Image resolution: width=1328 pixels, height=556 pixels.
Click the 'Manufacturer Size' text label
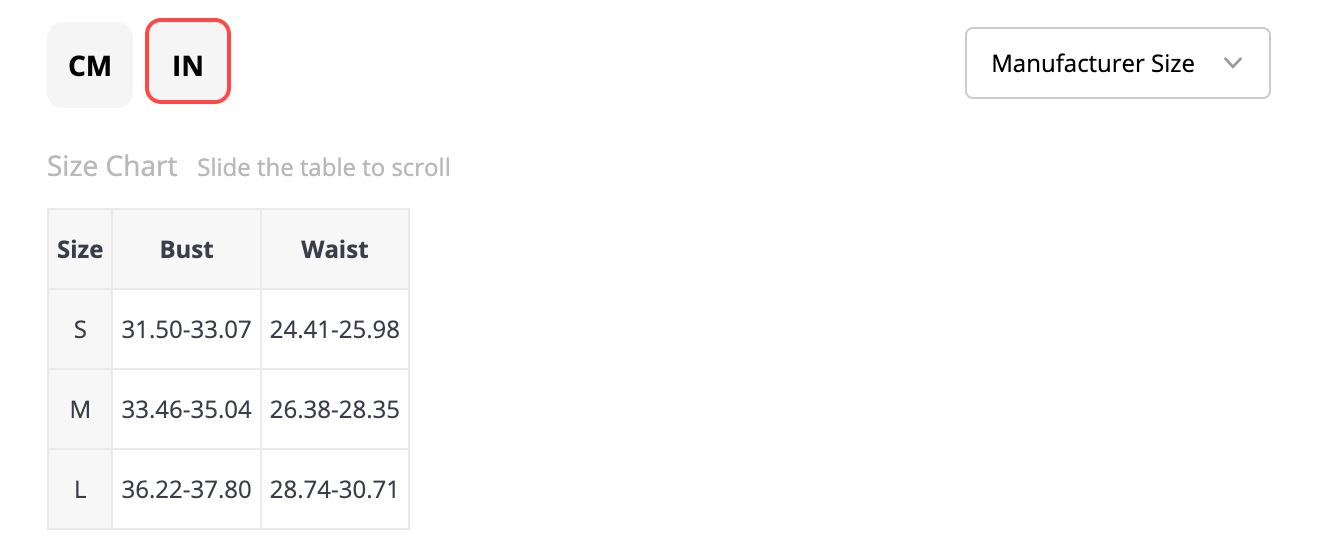(x=1093, y=63)
